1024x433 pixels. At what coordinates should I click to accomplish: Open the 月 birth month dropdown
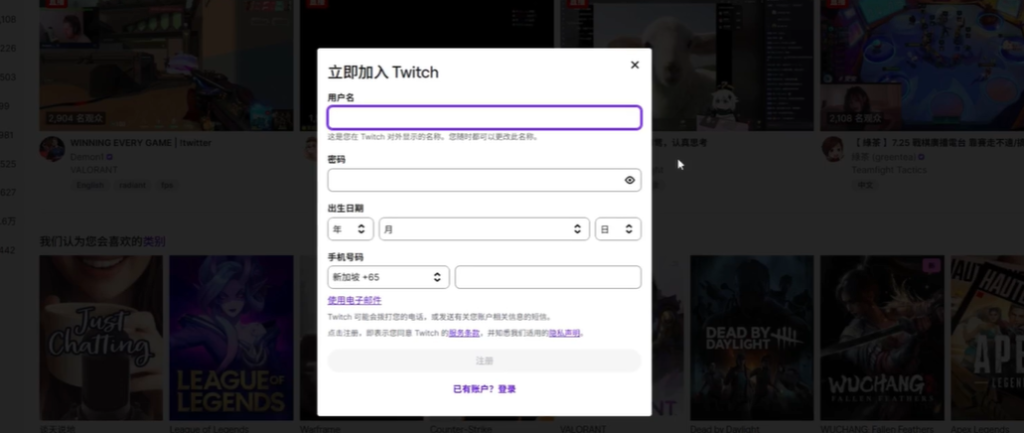coord(484,229)
